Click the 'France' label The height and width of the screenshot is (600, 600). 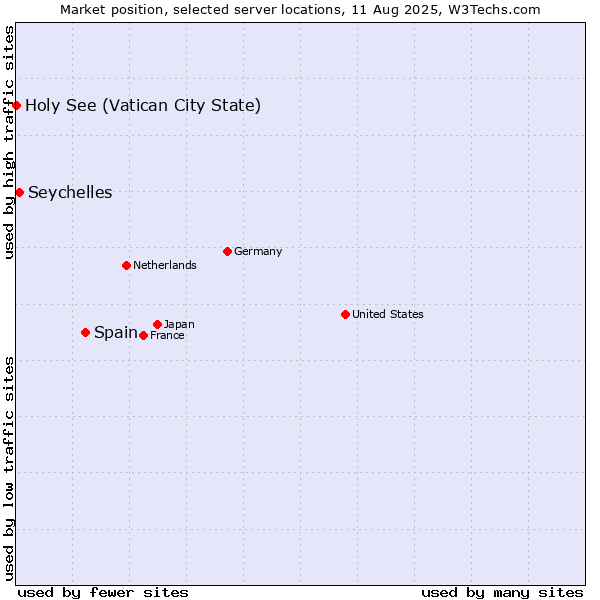pyautogui.click(x=167, y=336)
